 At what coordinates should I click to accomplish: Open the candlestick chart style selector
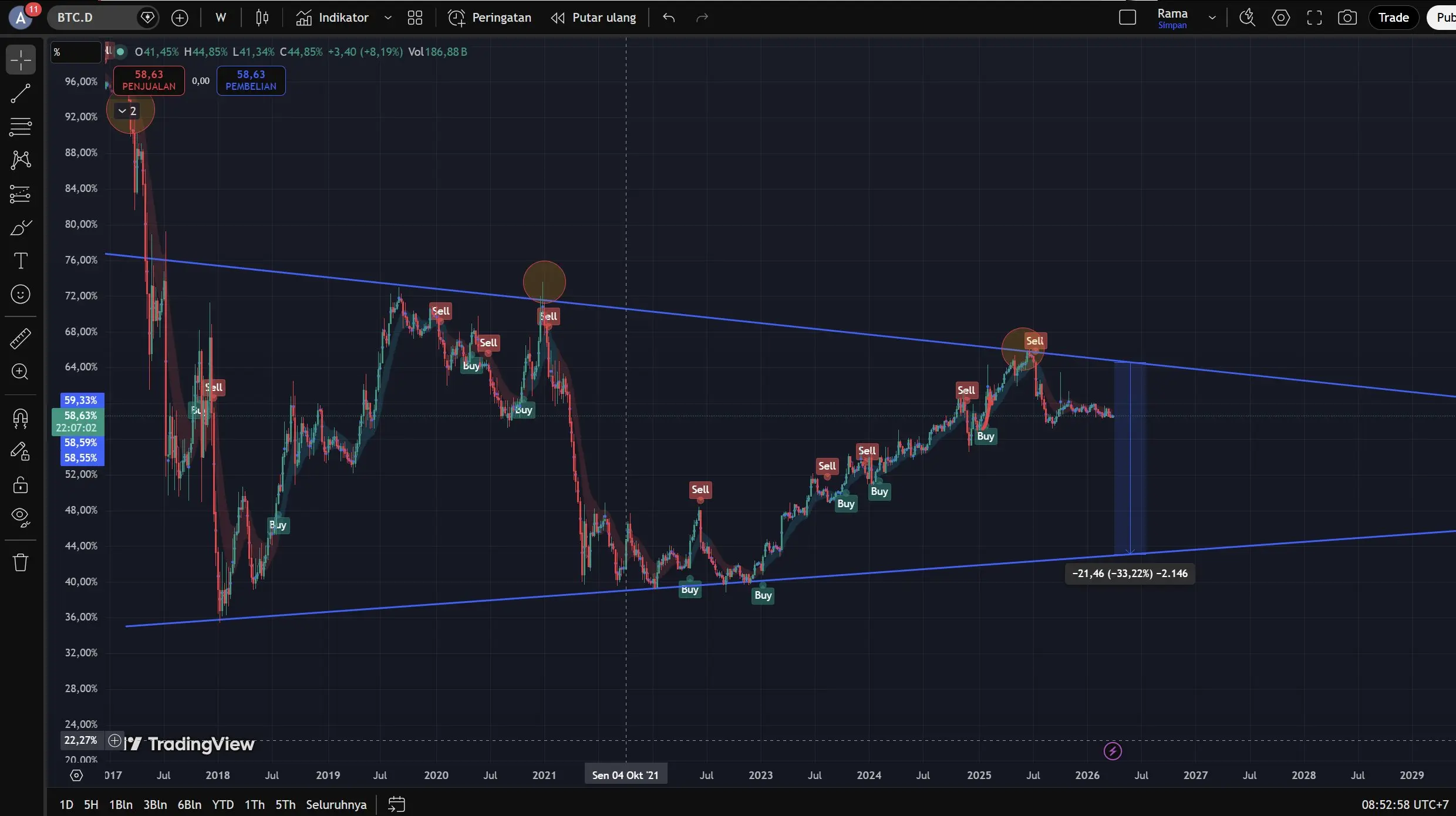coord(262,18)
